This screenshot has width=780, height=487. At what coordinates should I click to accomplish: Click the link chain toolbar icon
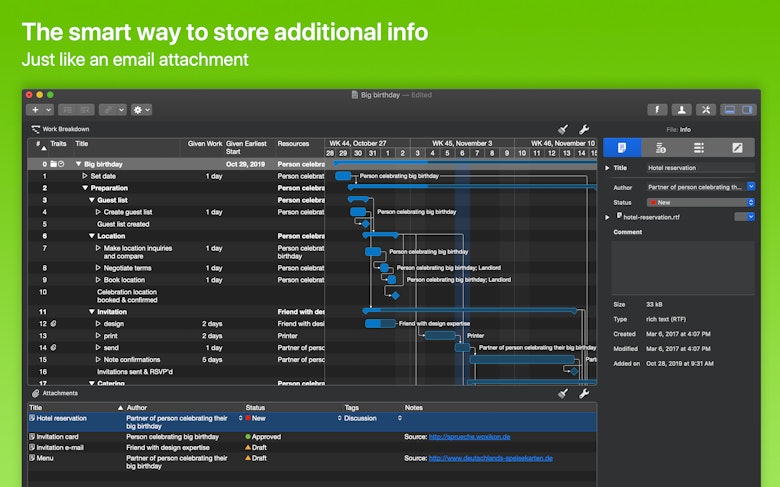[107, 110]
